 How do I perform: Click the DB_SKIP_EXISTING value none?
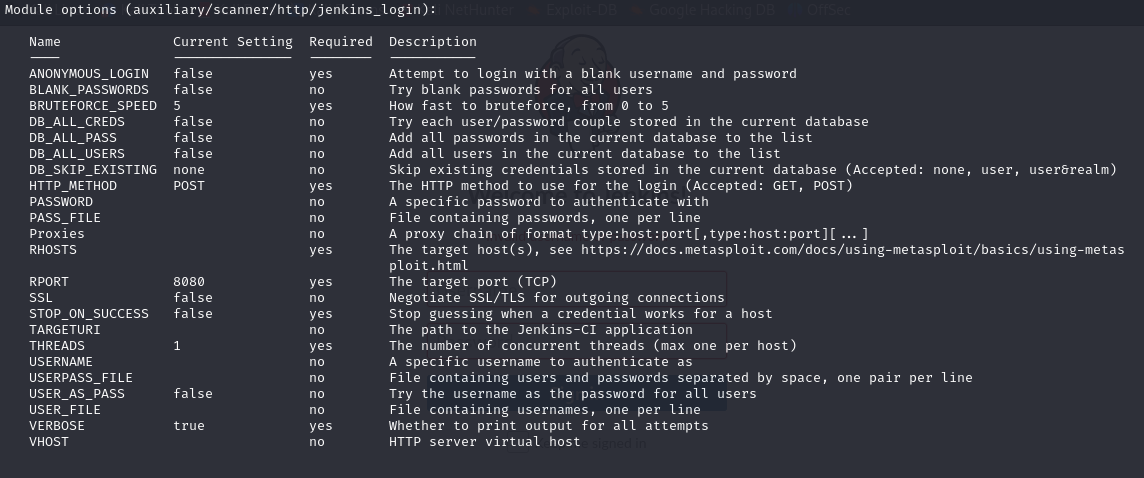[188, 170]
